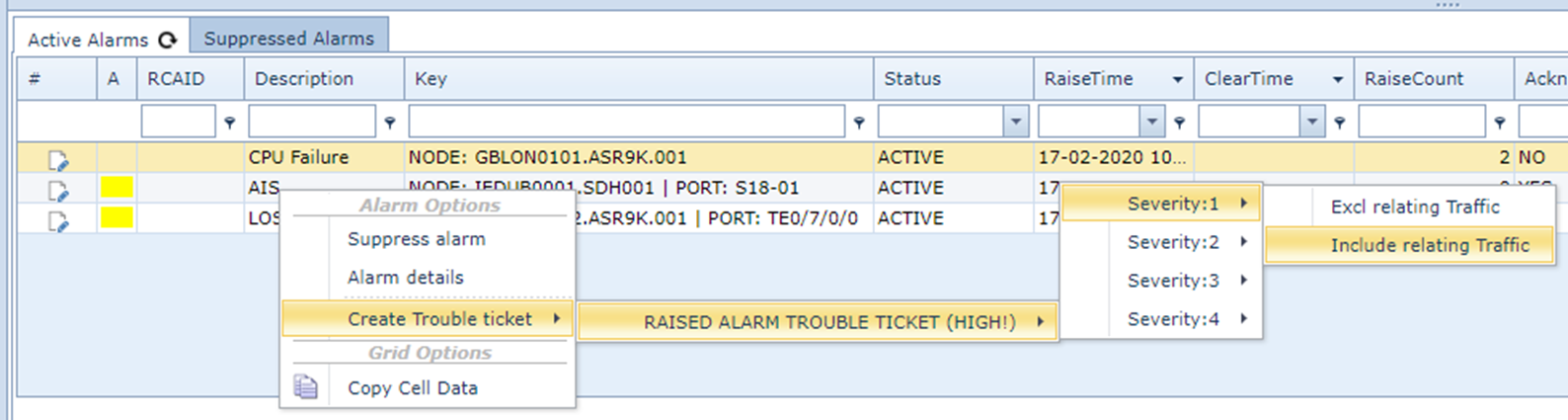Click the Copy Cell Data clipboard icon
This screenshot has width=1568, height=420.
pyautogui.click(x=306, y=387)
